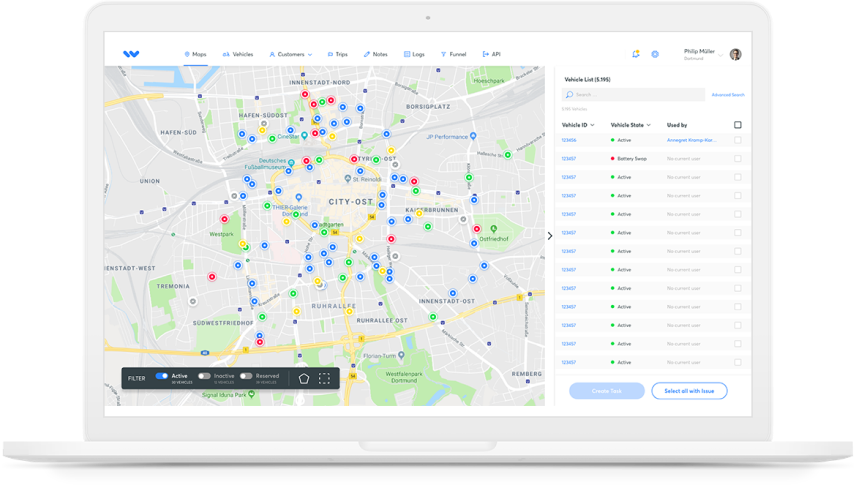Open the settings gear icon

click(655, 54)
